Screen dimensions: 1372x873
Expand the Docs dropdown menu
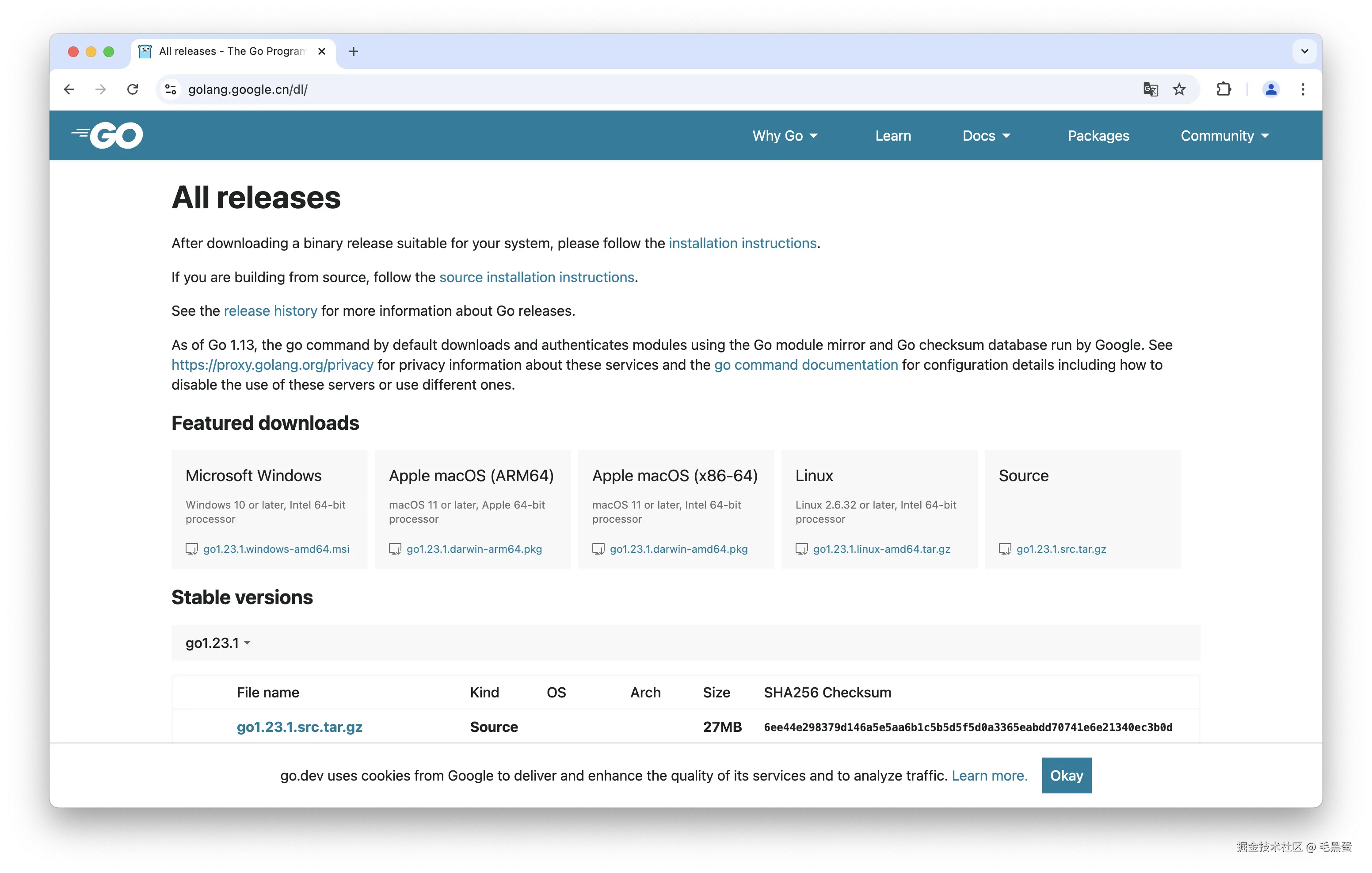click(986, 136)
